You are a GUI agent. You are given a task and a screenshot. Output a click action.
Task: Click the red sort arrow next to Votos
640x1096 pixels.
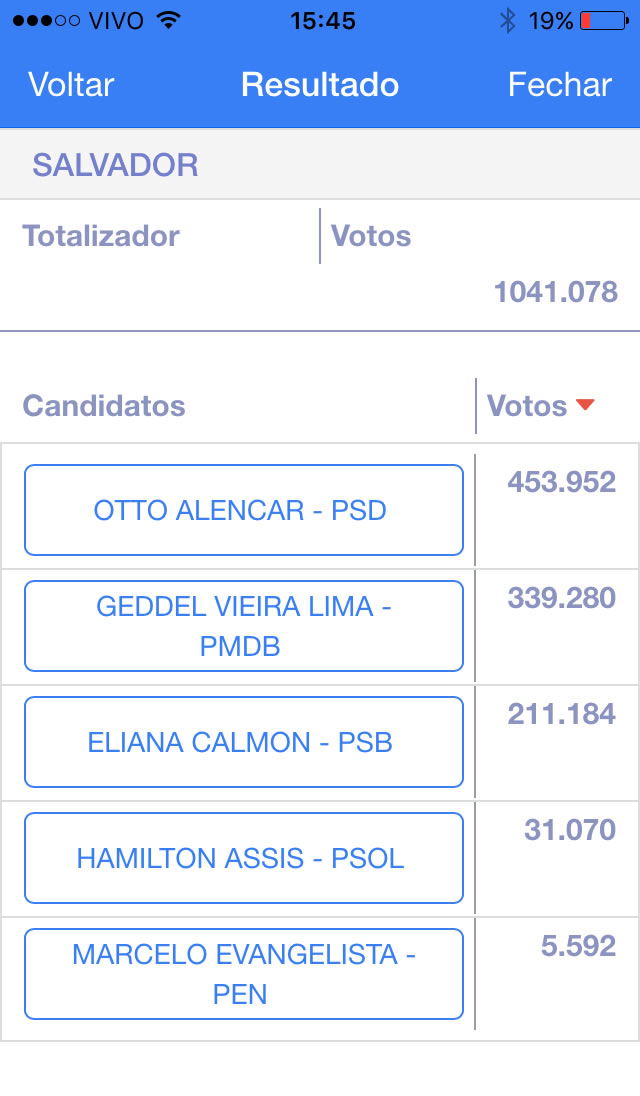click(586, 405)
